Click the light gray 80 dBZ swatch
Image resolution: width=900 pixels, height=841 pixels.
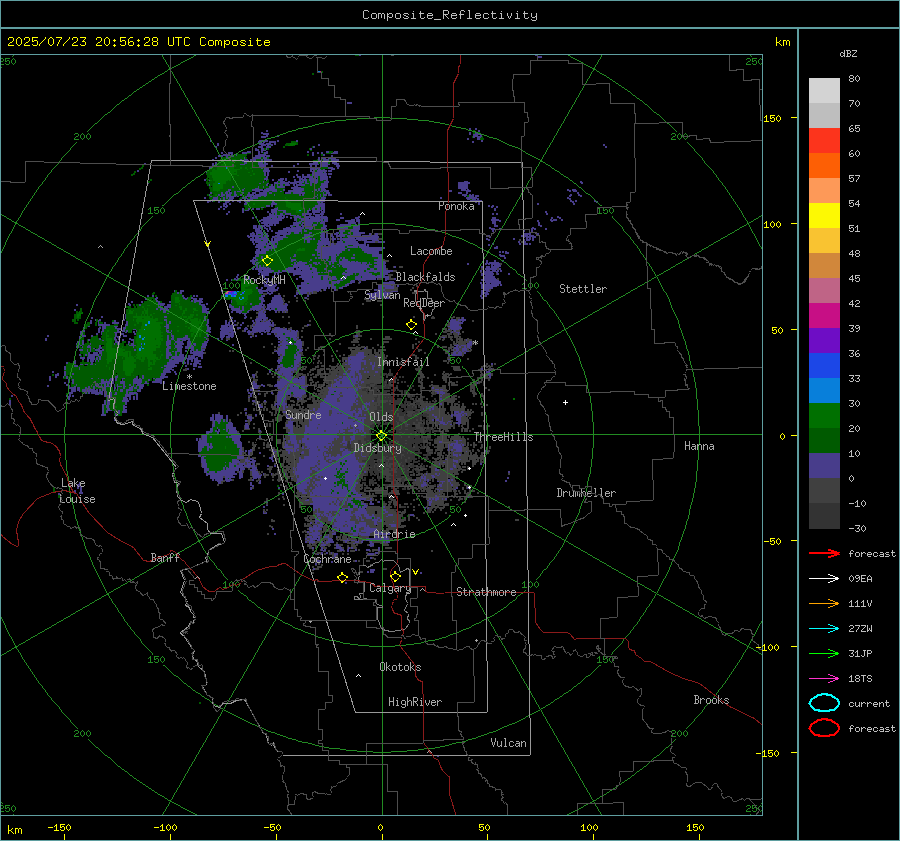coord(824,90)
